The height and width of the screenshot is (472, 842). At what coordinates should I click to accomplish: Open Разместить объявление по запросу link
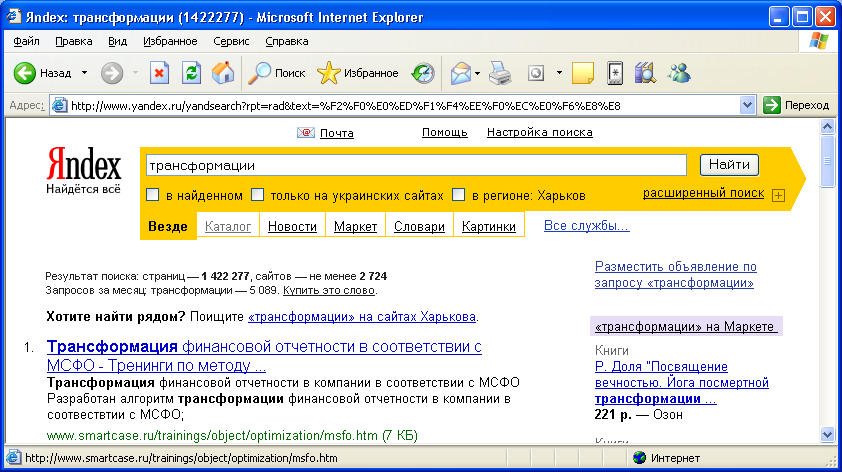click(676, 274)
